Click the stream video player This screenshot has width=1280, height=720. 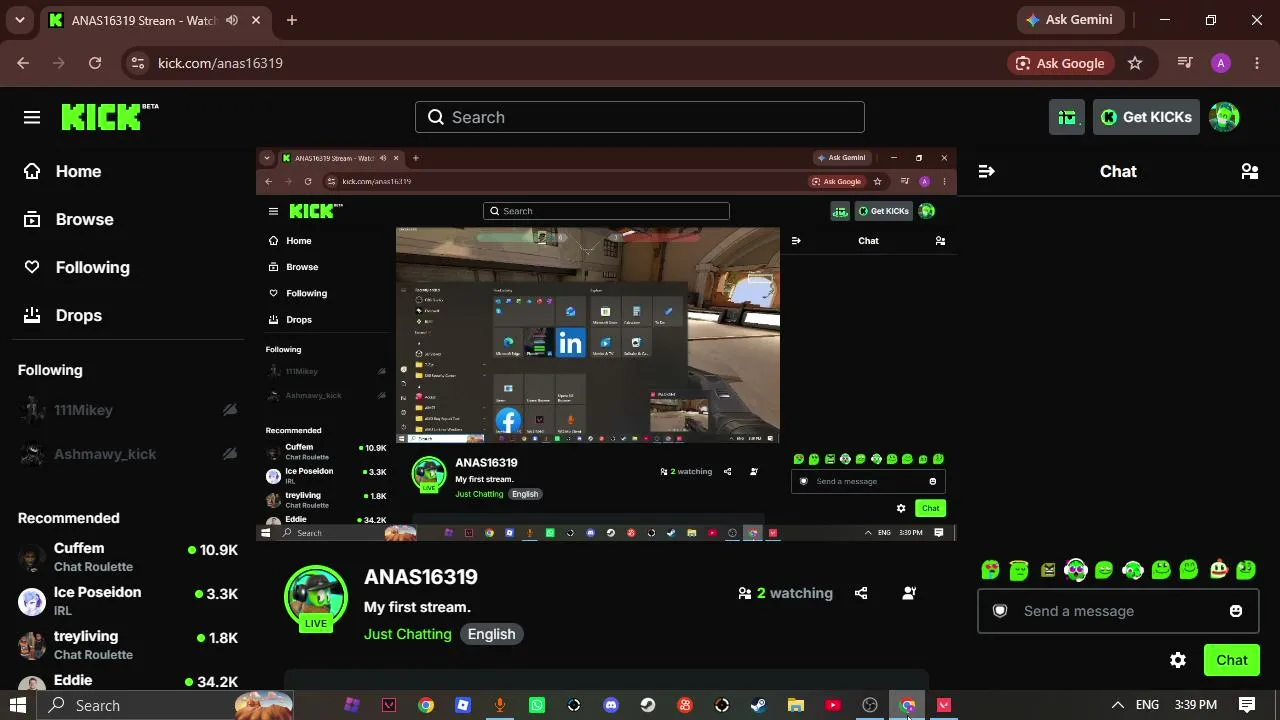point(606,345)
